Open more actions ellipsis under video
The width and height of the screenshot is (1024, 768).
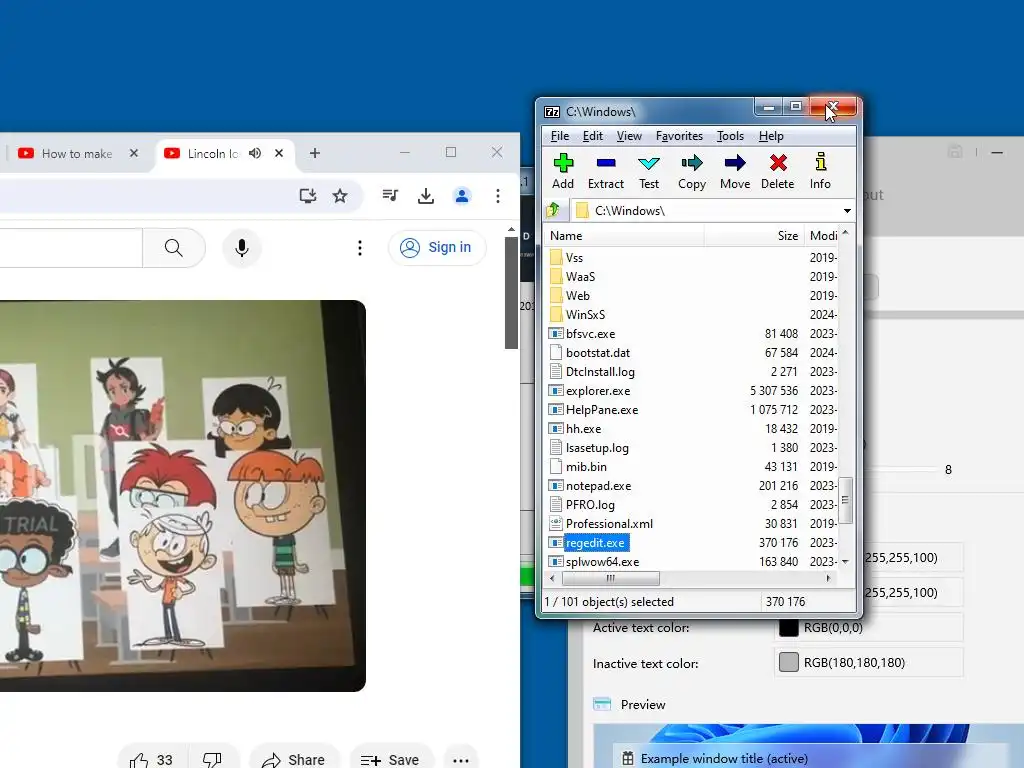click(x=461, y=760)
